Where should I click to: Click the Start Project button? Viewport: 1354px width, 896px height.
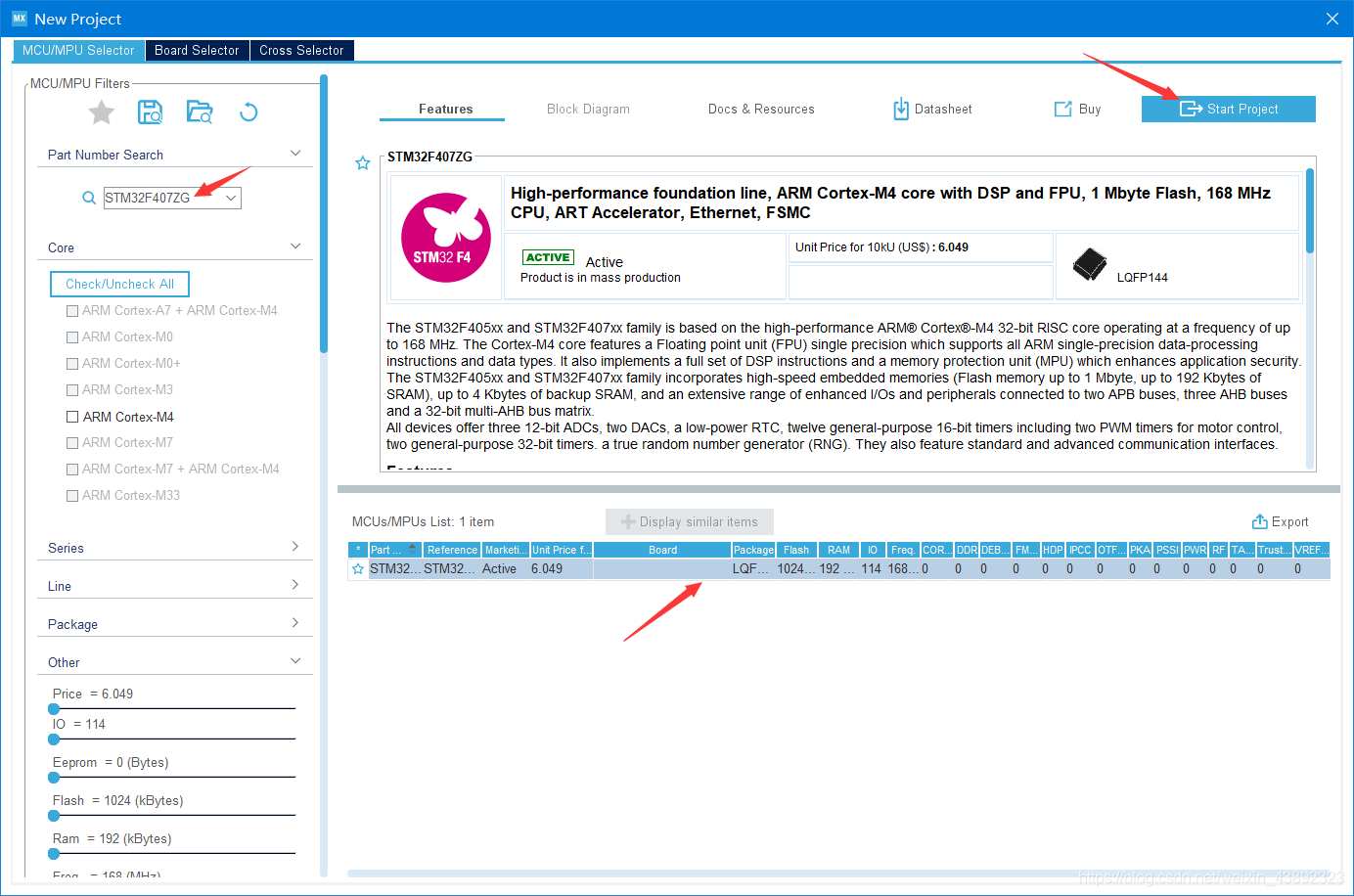coord(1229,109)
